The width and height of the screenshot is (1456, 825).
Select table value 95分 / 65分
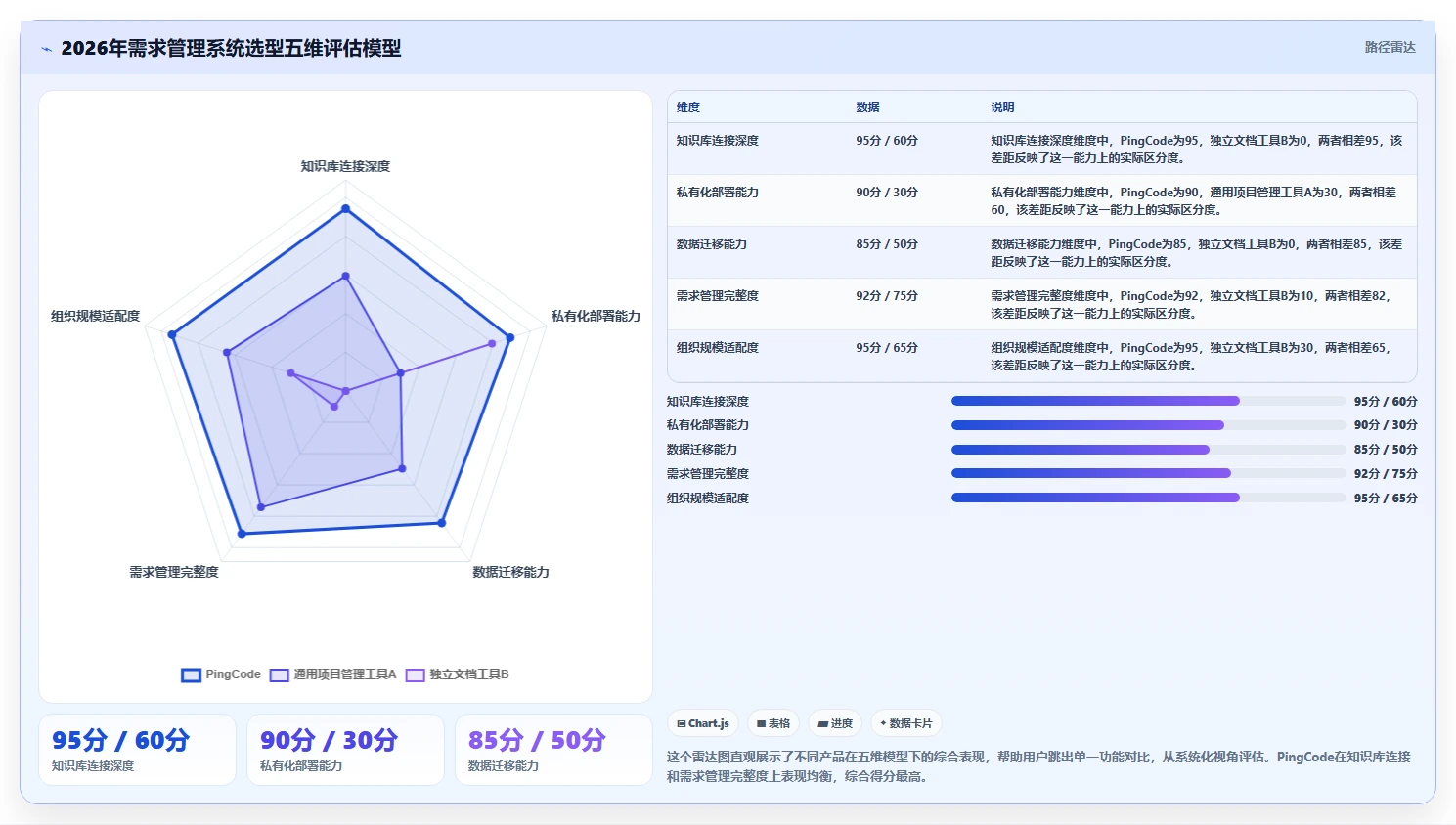pyautogui.click(x=887, y=348)
